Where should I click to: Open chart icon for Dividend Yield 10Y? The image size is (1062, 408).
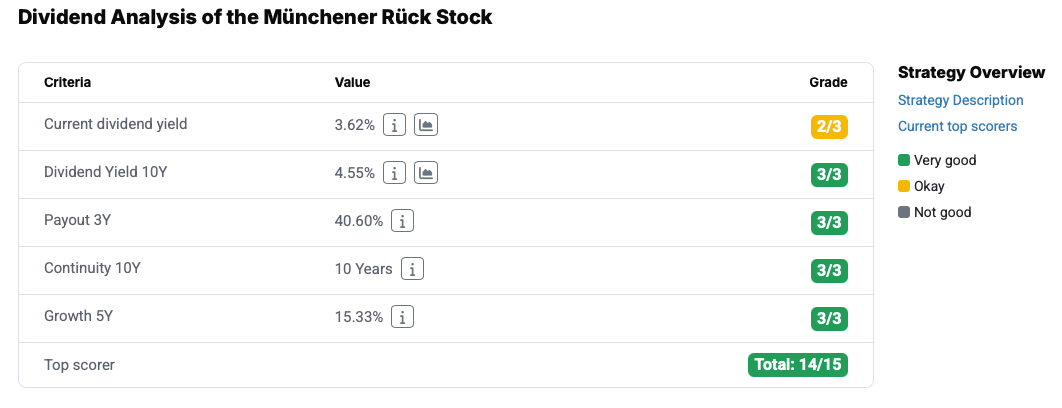coord(426,173)
